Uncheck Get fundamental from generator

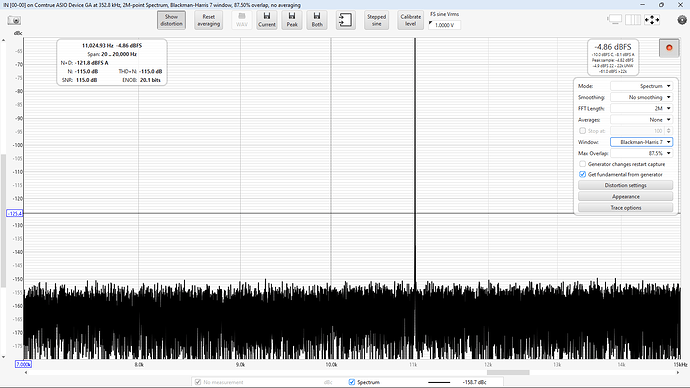click(x=583, y=175)
